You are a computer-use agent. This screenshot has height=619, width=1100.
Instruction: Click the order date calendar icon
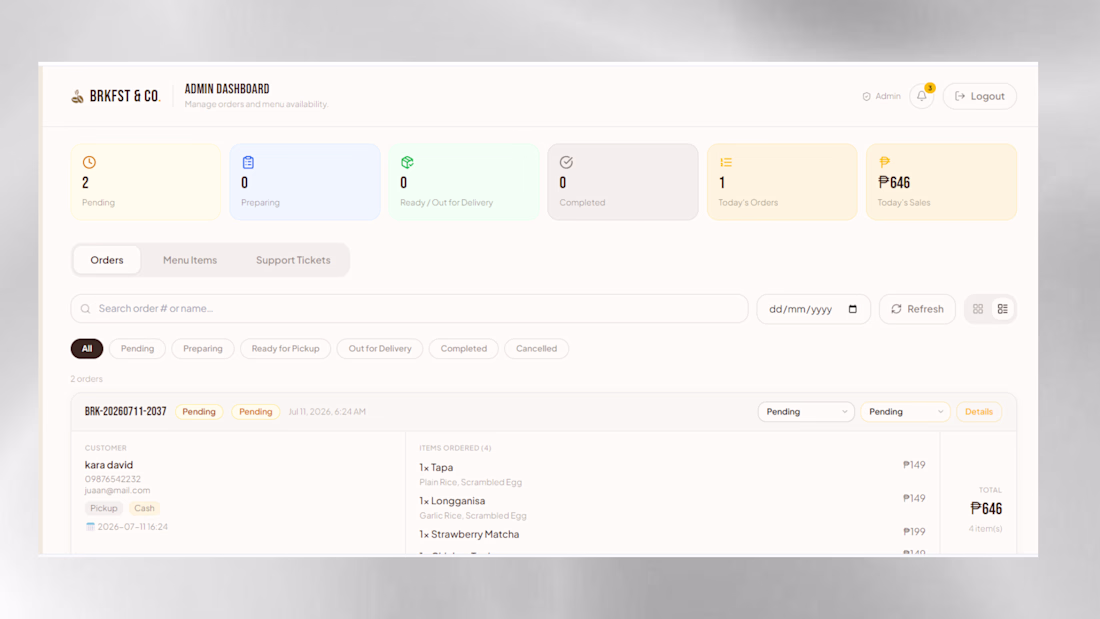point(90,526)
